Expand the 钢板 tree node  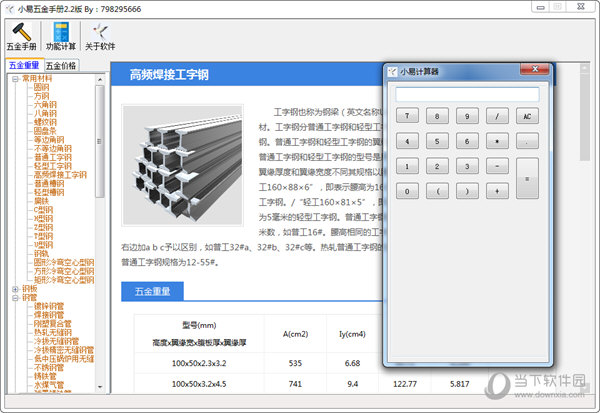click(15, 289)
